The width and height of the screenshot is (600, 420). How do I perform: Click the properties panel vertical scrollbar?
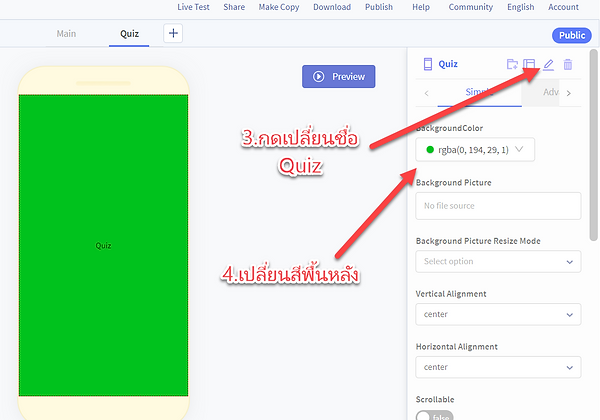(x=593, y=145)
